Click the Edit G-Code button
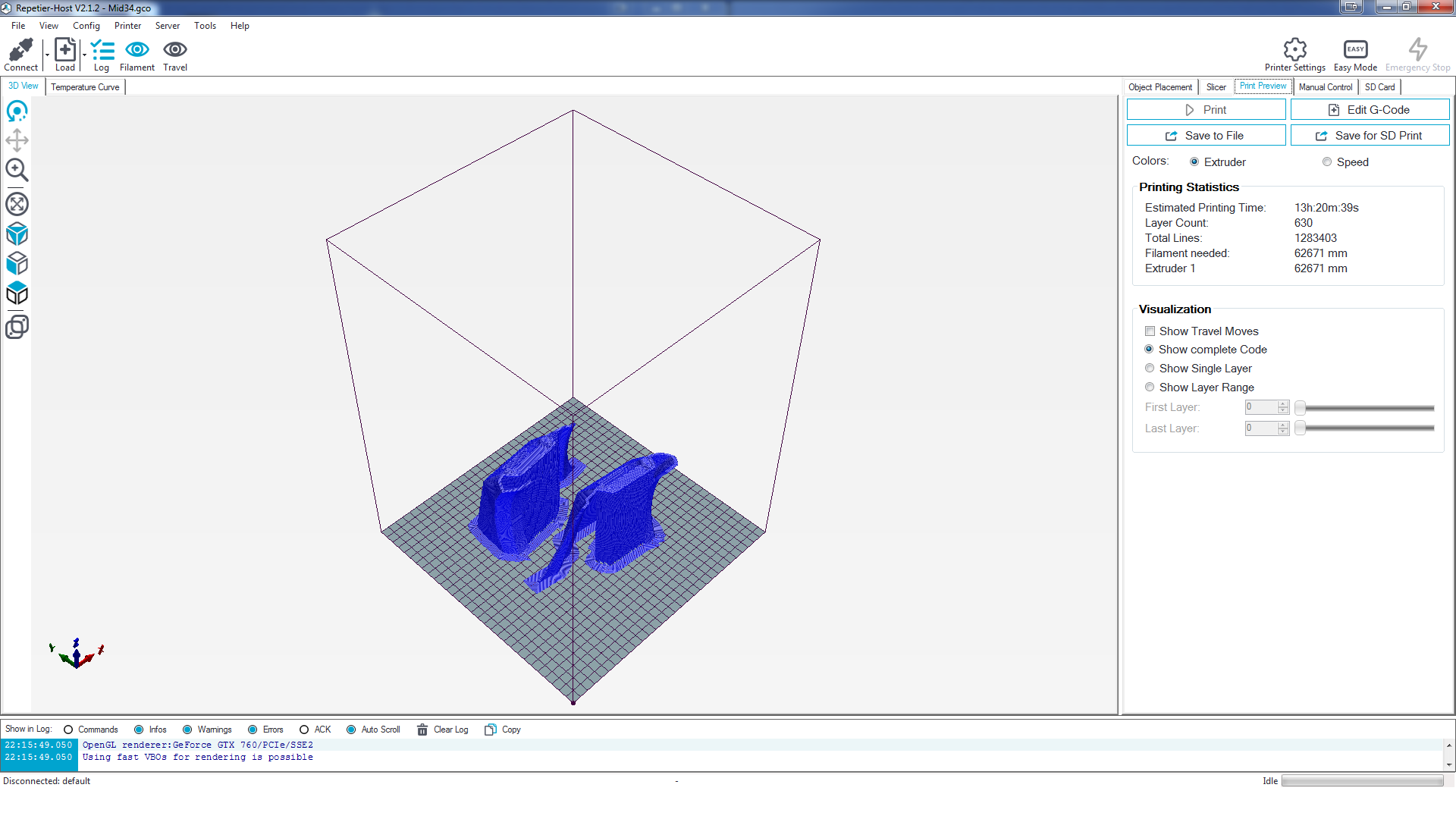 pos(1370,110)
